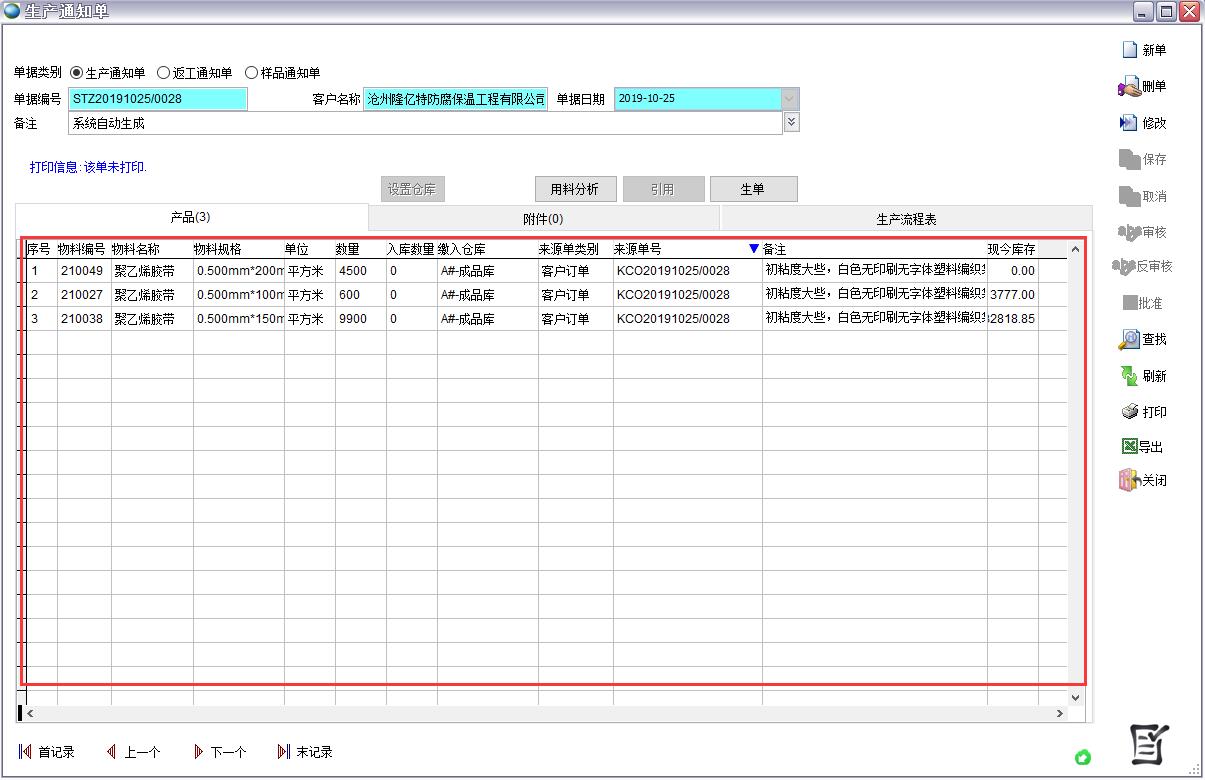
Task: Select the 返工通知单 radio button
Action: coord(164,73)
